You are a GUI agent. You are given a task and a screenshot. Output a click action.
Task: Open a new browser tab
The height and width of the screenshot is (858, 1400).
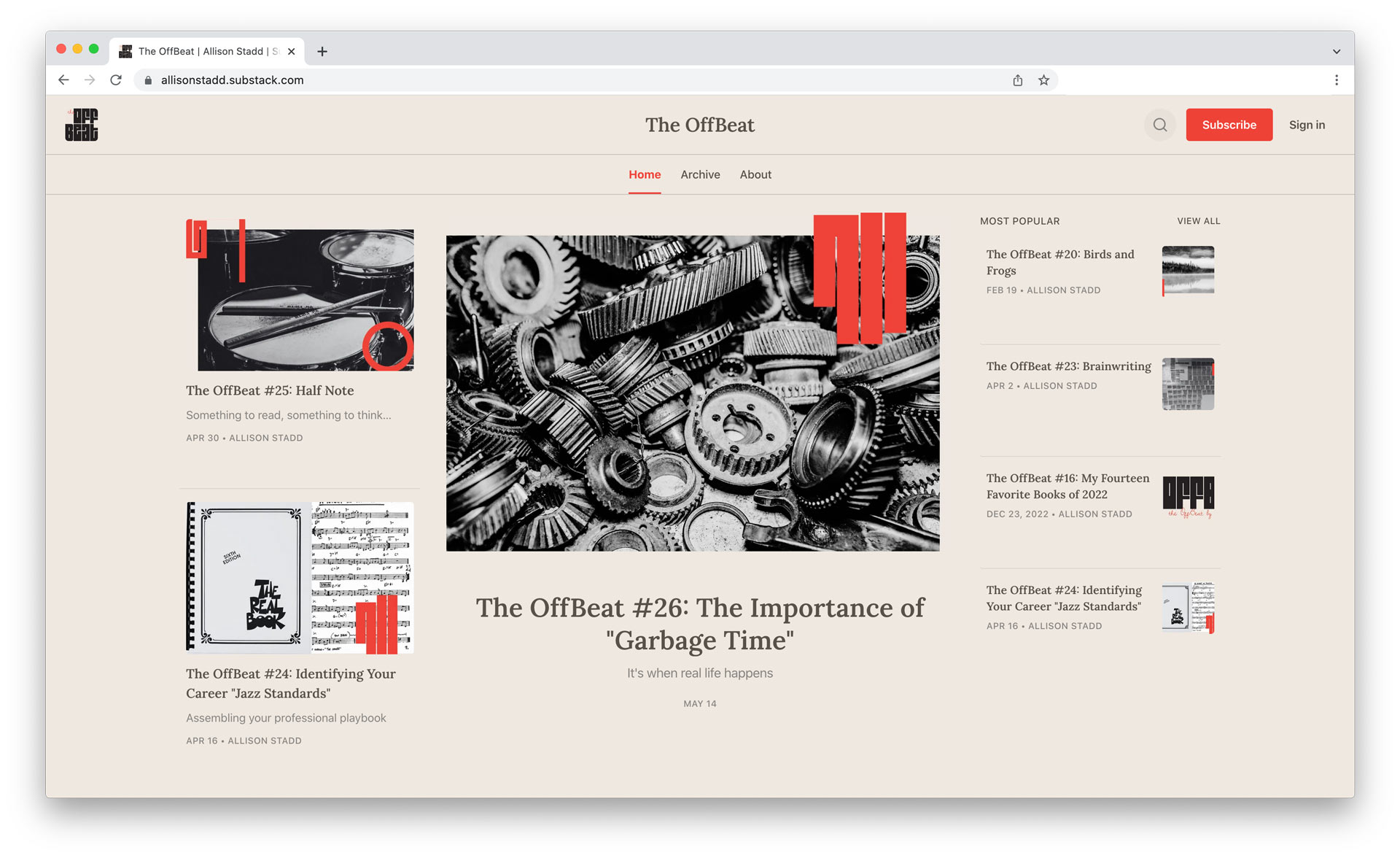coord(322,51)
